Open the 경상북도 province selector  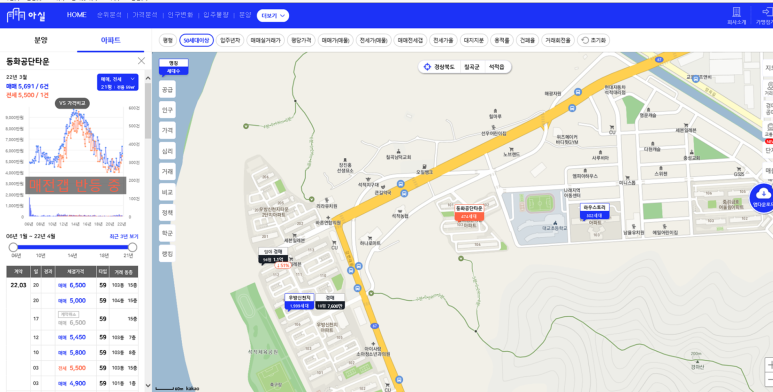click(x=444, y=67)
